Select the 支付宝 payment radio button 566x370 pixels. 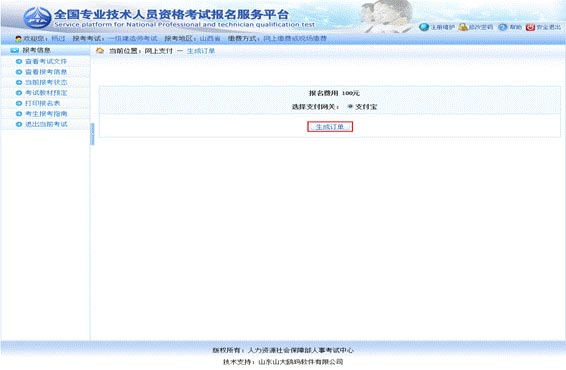350,106
